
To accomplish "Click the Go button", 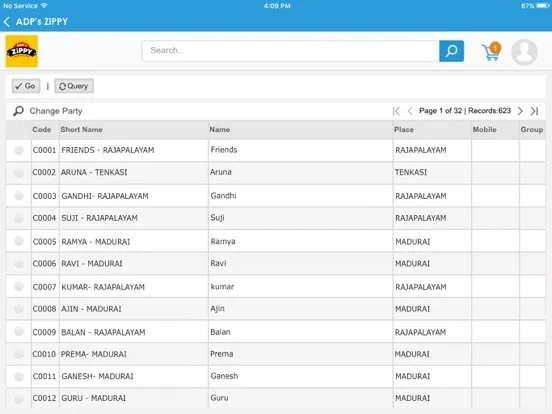I will (x=26, y=86).
